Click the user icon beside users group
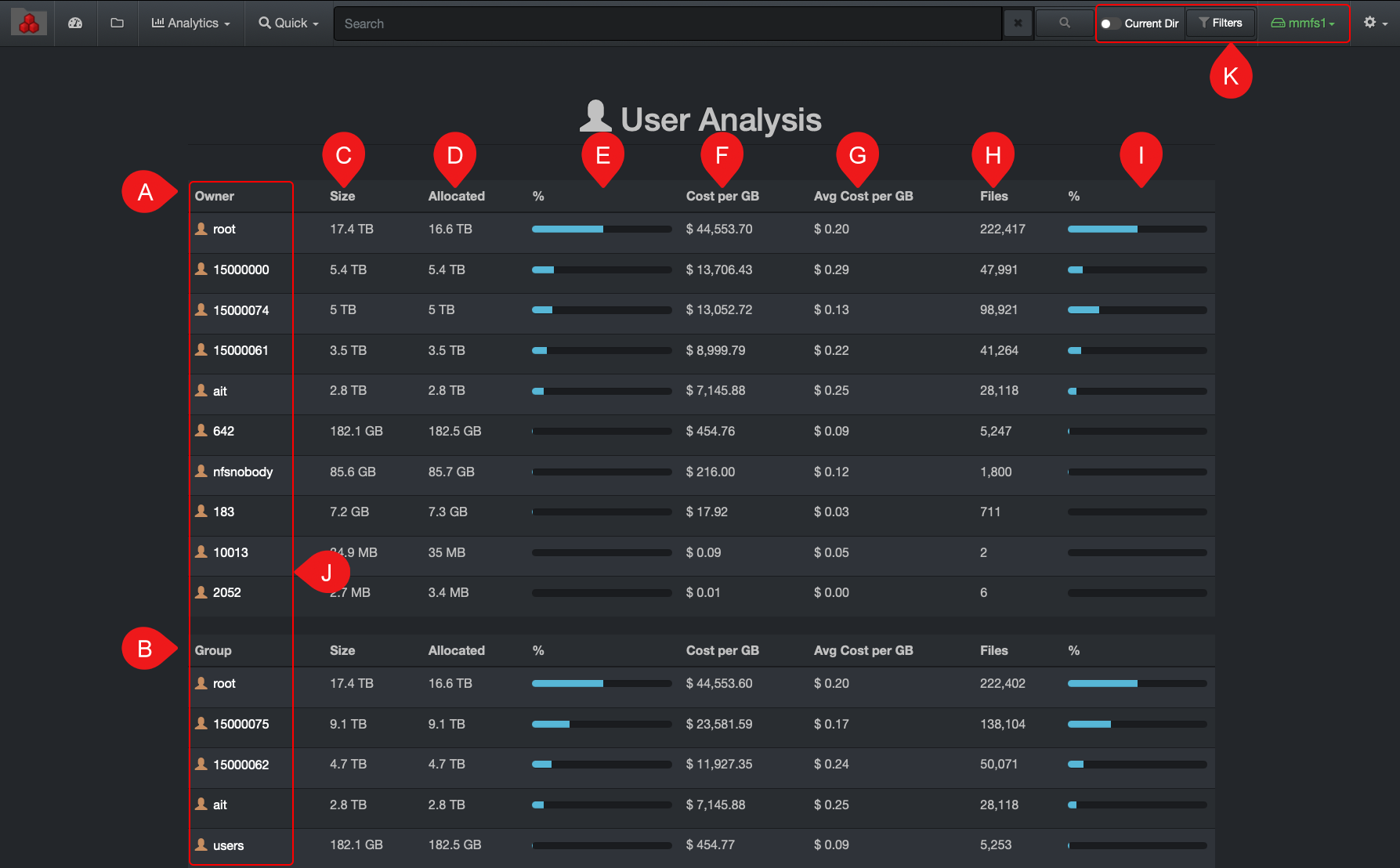The height and width of the screenshot is (868, 1400). click(x=201, y=845)
